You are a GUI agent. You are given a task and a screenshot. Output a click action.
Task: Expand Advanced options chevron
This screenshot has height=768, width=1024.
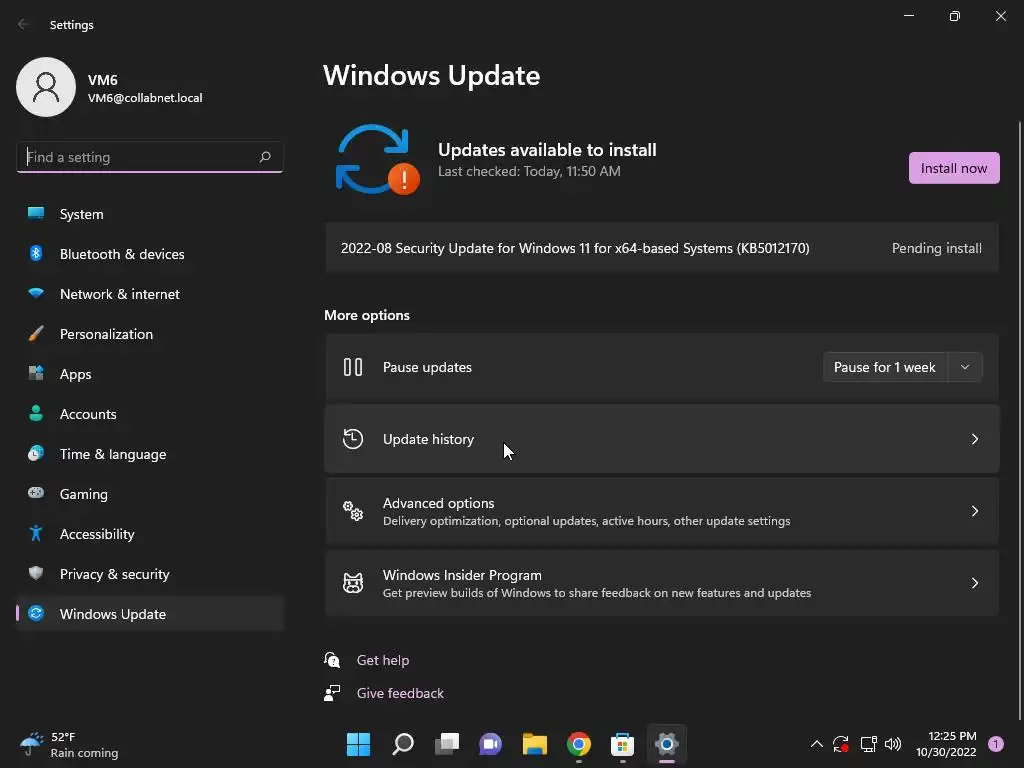point(974,511)
